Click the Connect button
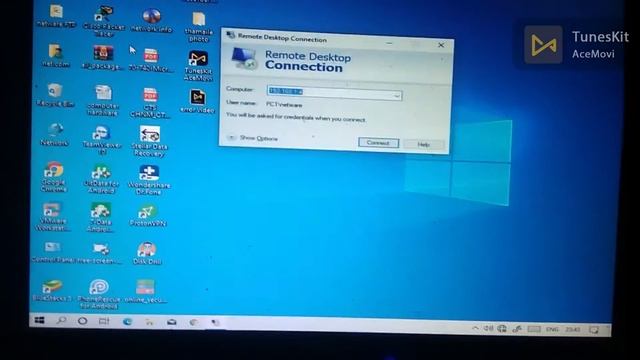The width and height of the screenshot is (640, 360). pyautogui.click(x=378, y=143)
